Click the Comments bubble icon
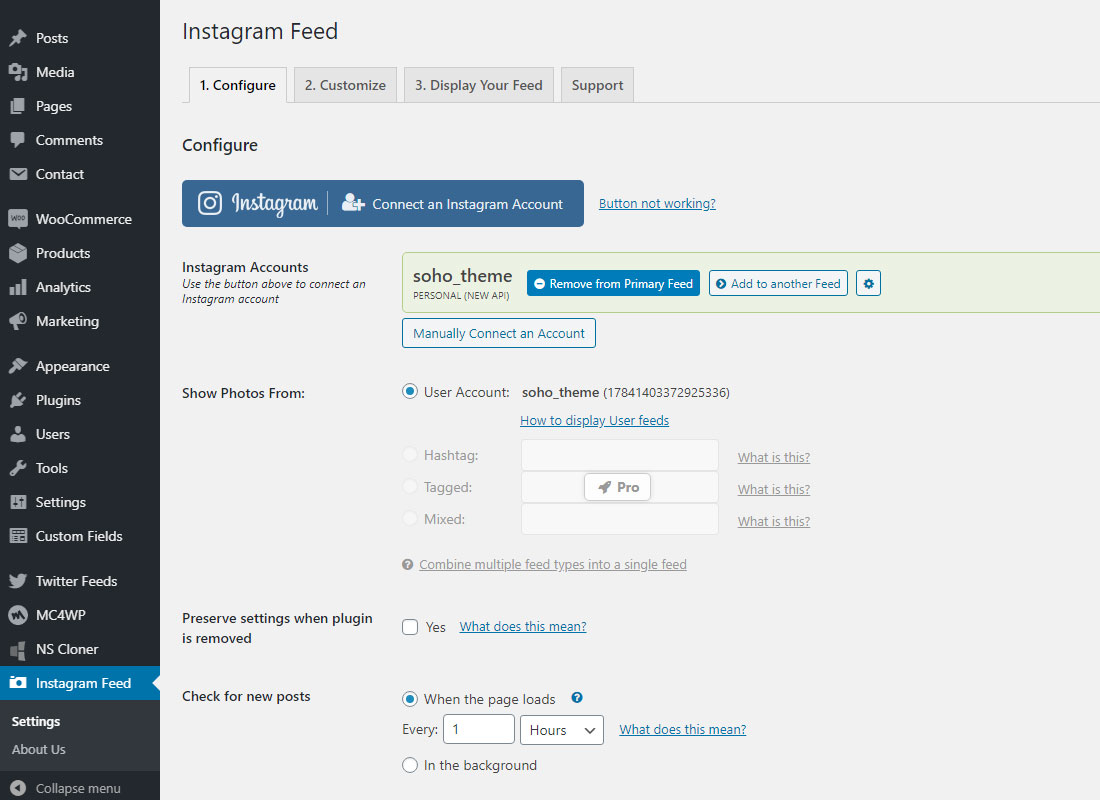Image resolution: width=1100 pixels, height=800 pixels. click(18, 140)
